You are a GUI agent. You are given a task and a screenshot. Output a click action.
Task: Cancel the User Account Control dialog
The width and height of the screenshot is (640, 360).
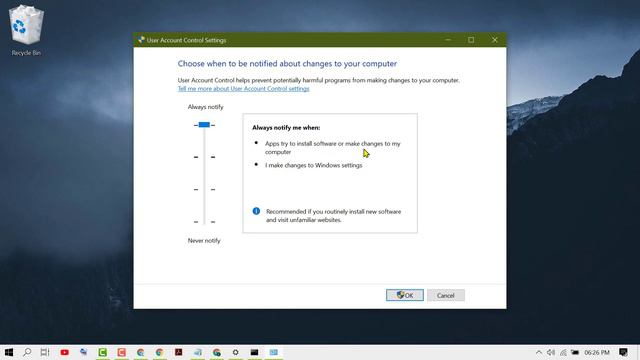point(445,295)
